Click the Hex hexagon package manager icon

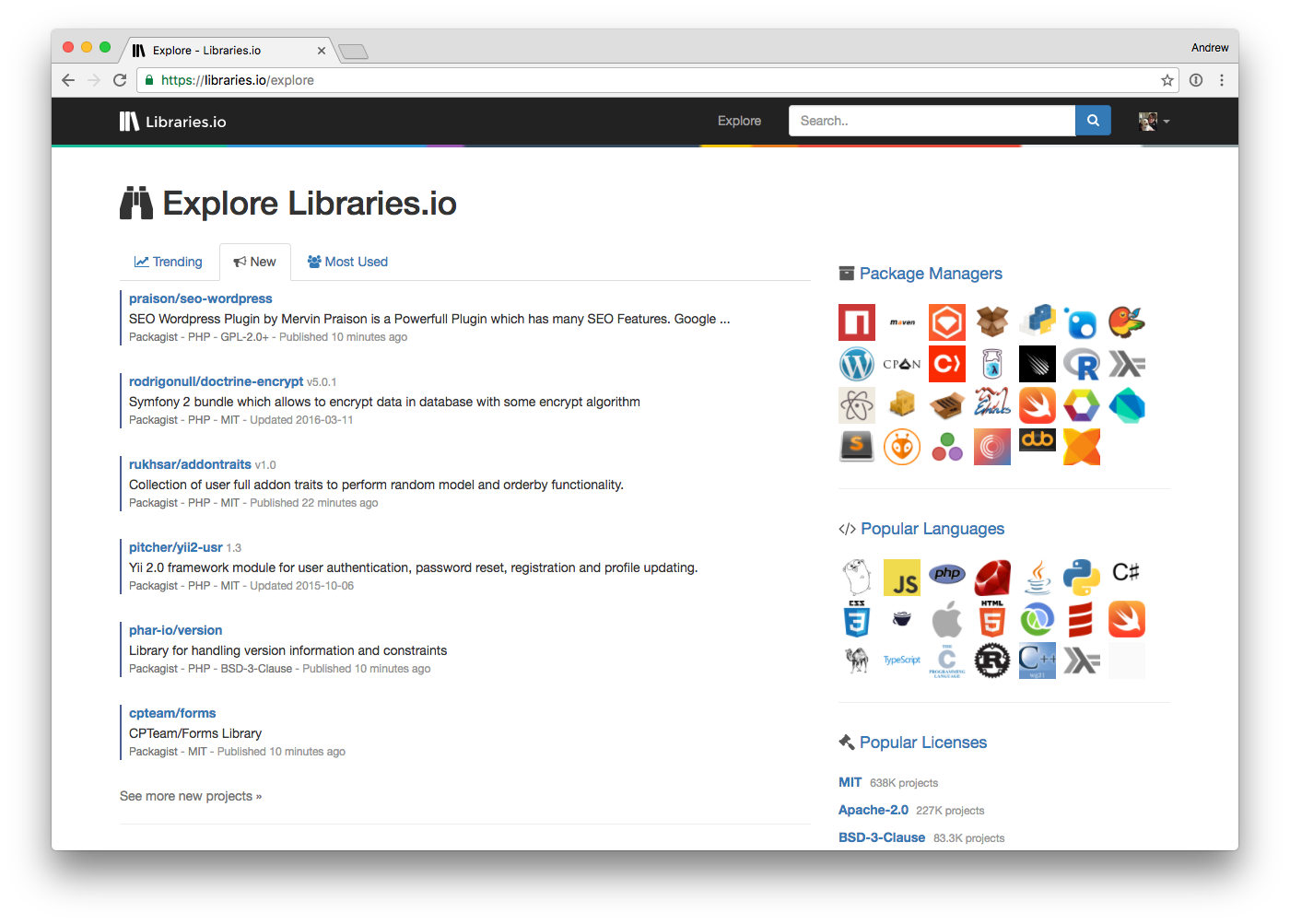coord(1082,405)
